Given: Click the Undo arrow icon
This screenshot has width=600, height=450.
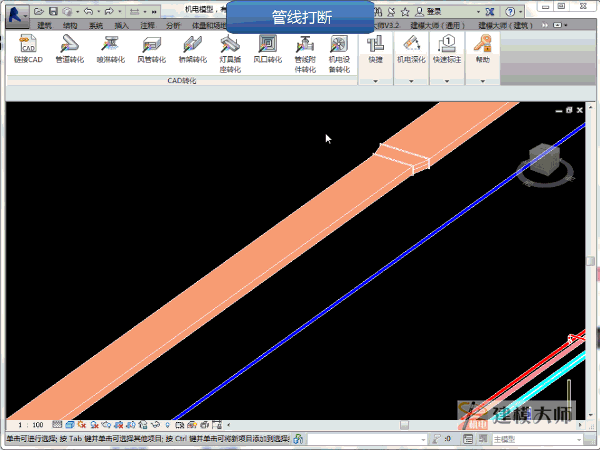Looking at the screenshot, I should coord(88,11).
